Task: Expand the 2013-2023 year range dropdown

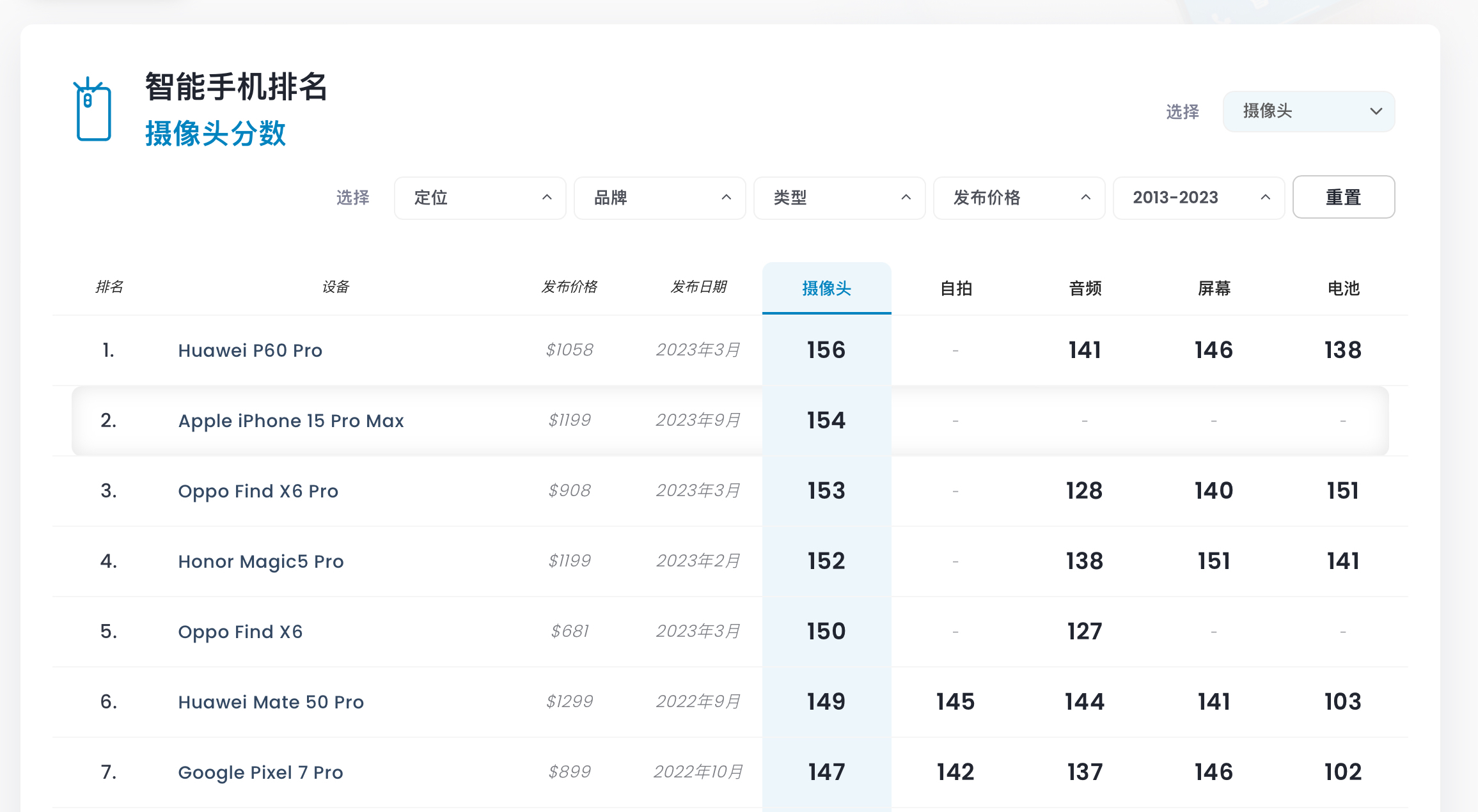Action: (x=1199, y=198)
